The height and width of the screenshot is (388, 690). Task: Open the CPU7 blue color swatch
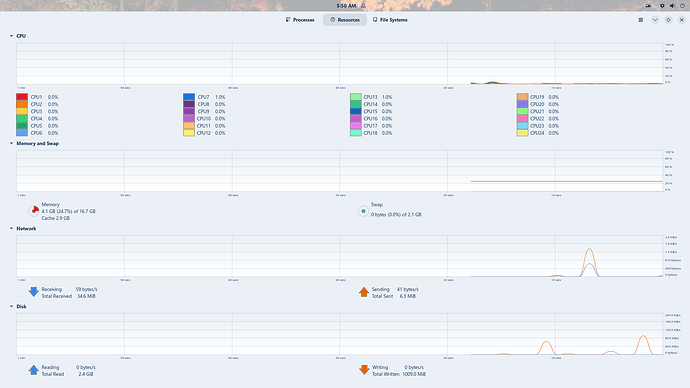coord(189,97)
